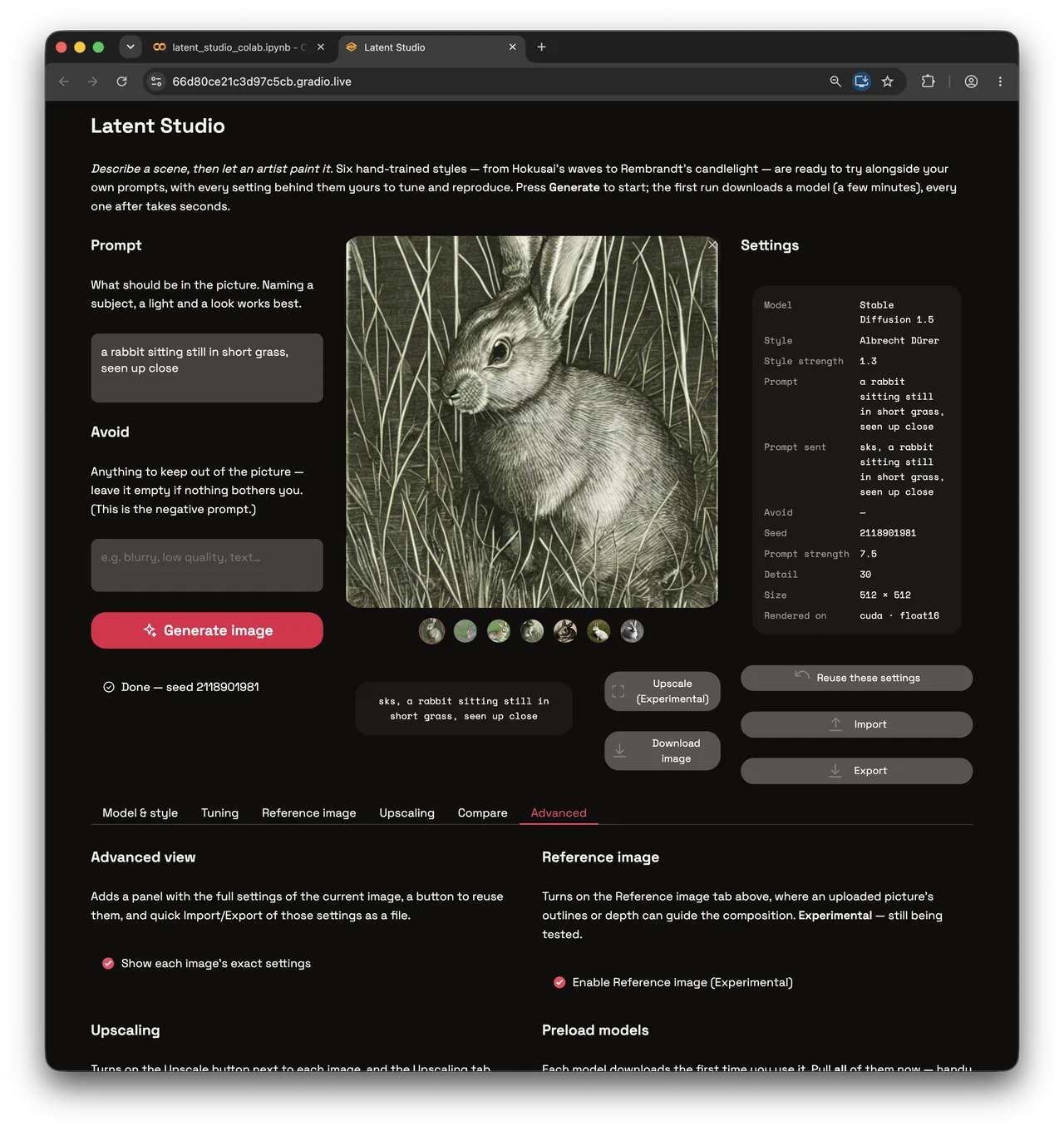Click into the Prompt text box

point(207,368)
